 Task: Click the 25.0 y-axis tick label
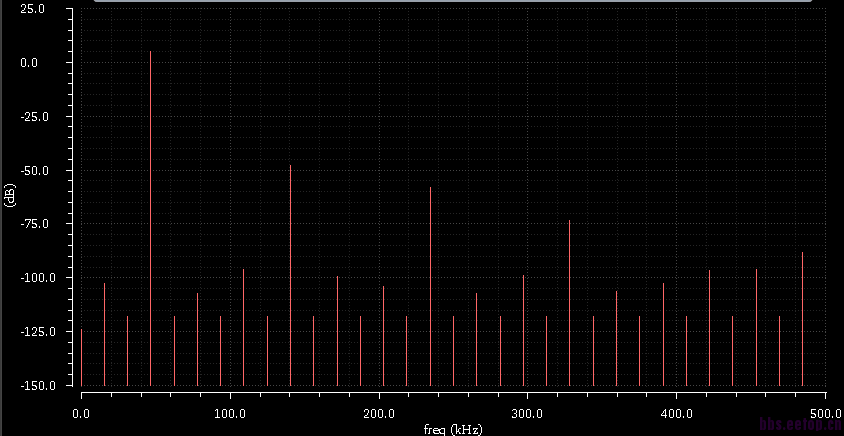tap(33, 9)
